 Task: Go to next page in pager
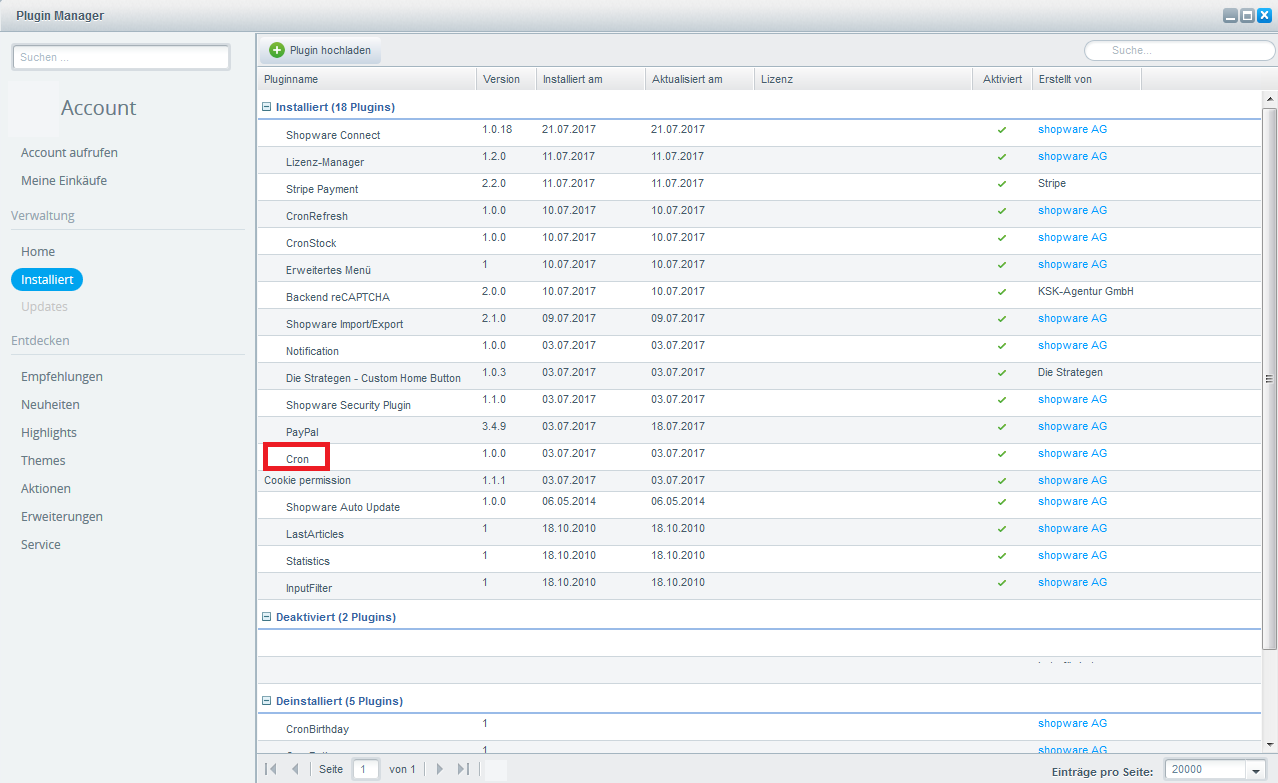pos(439,769)
